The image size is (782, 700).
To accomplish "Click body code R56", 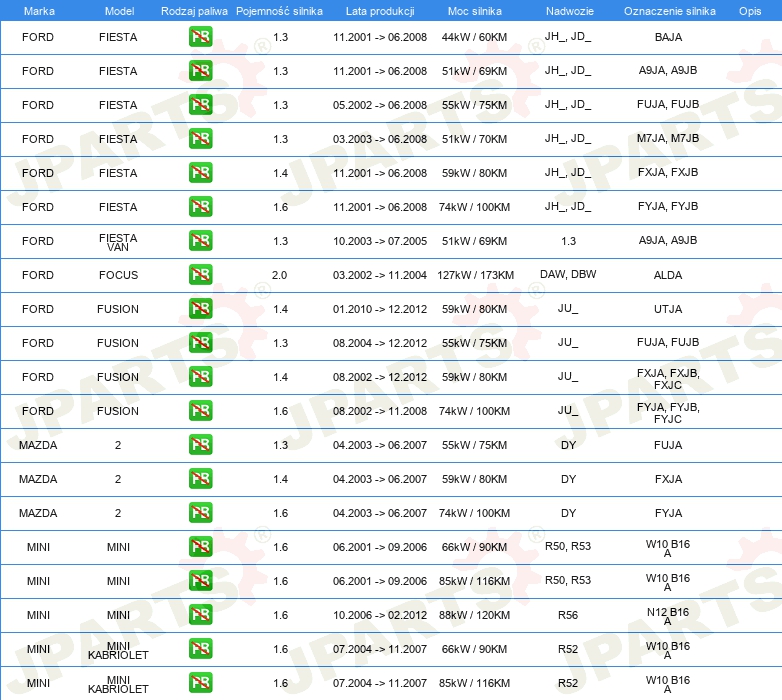I will click(x=568, y=615).
